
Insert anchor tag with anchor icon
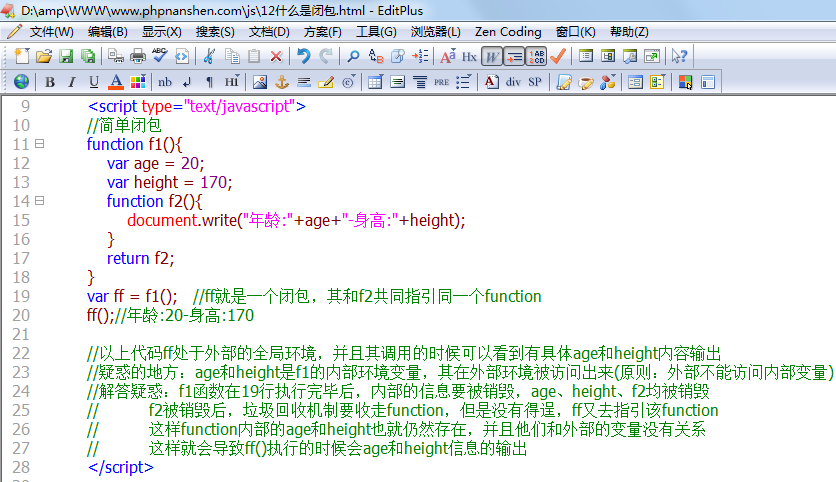[x=282, y=82]
